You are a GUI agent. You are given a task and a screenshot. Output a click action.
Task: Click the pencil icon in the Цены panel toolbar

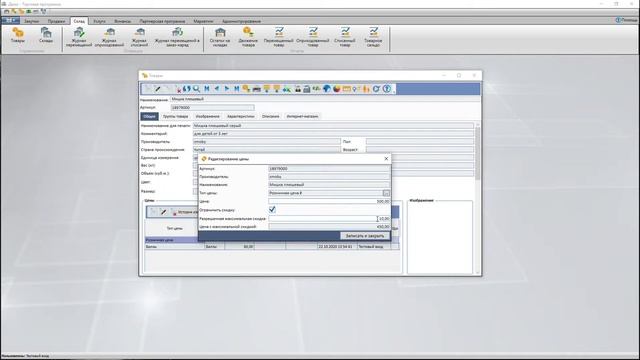(x=163, y=212)
